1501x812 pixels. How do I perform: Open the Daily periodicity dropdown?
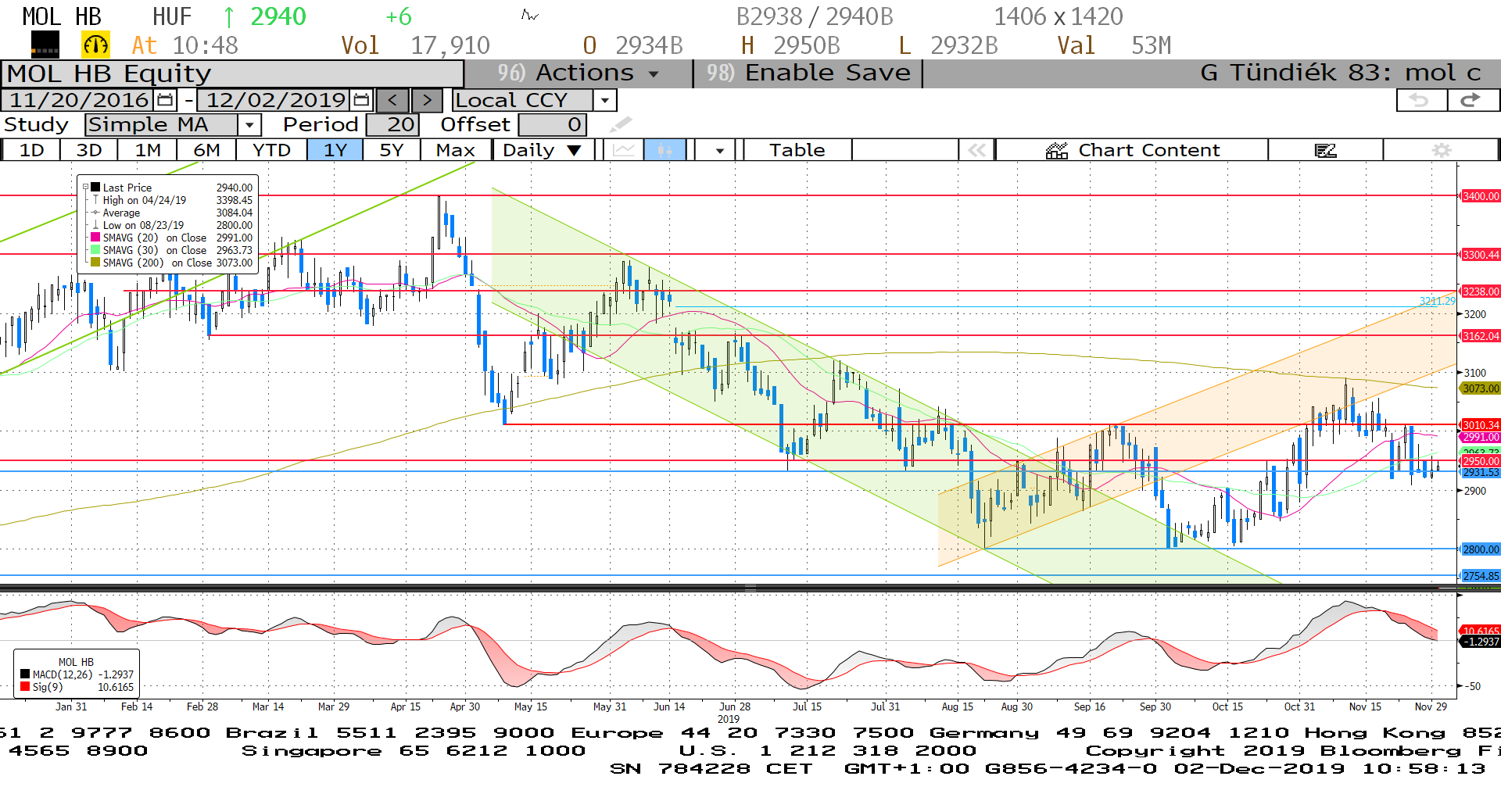coord(543,150)
